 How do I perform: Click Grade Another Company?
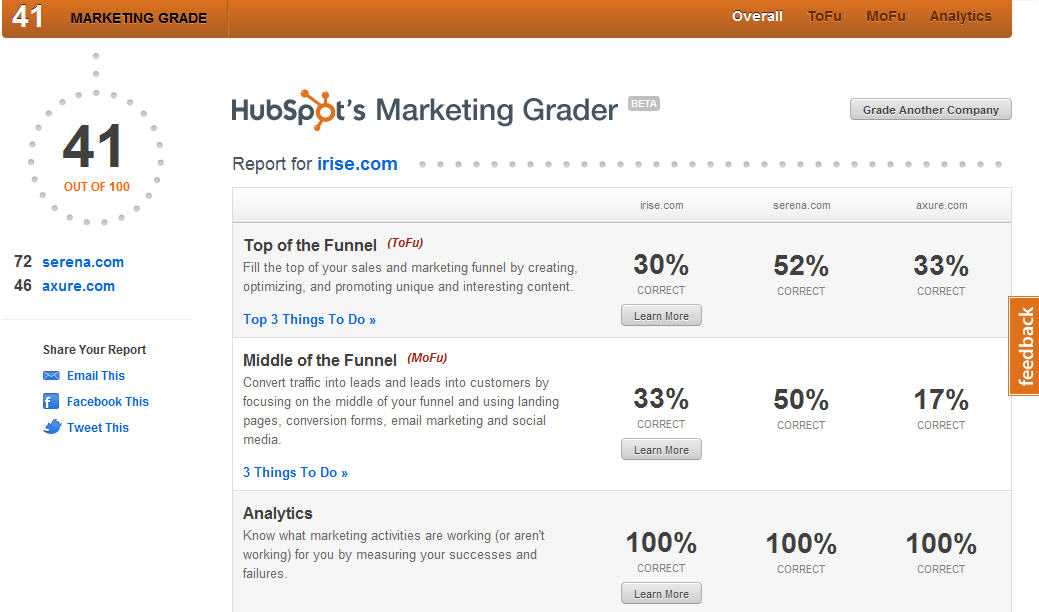pyautogui.click(x=929, y=109)
